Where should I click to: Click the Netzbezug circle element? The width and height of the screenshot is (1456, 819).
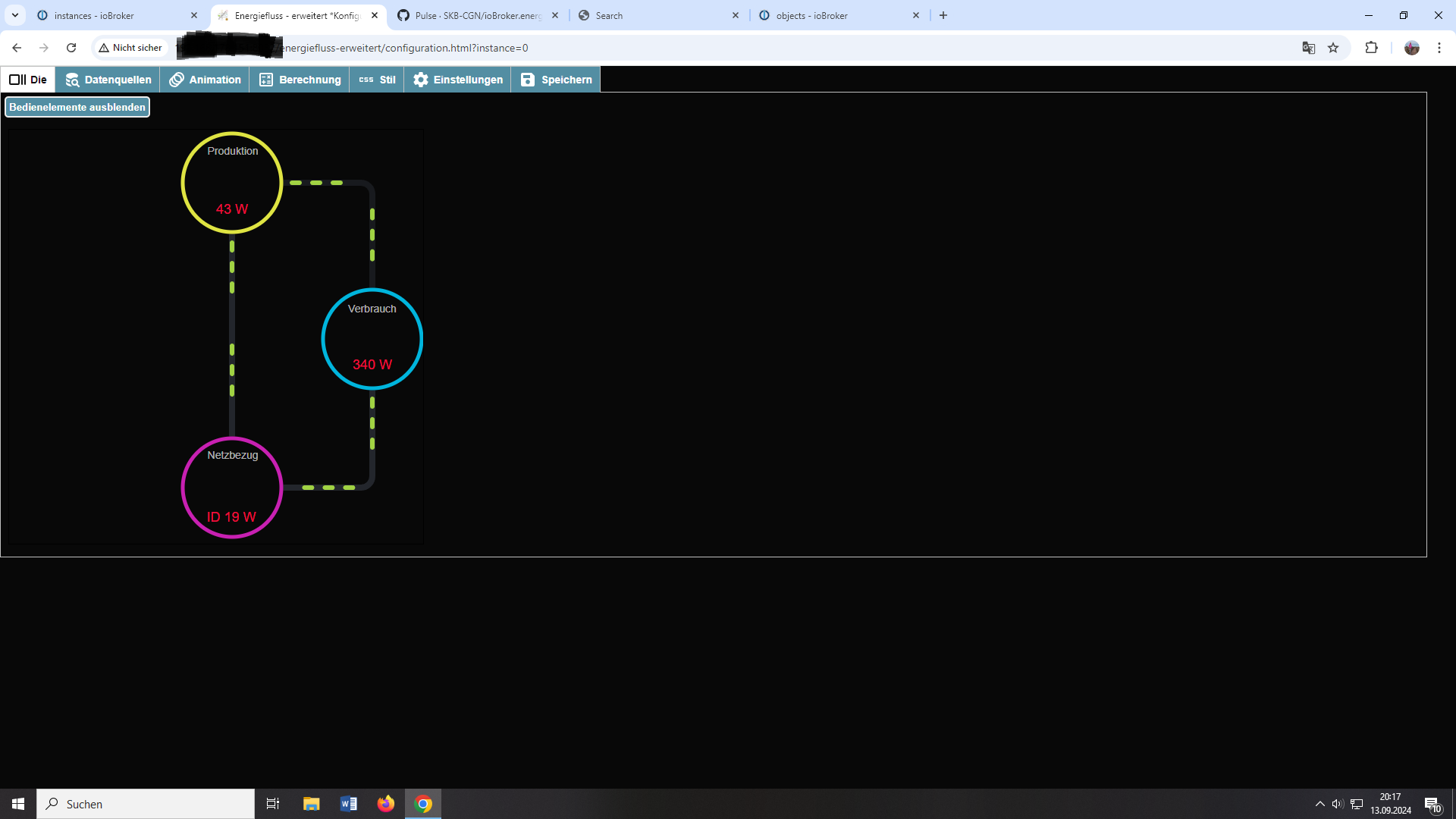click(232, 488)
